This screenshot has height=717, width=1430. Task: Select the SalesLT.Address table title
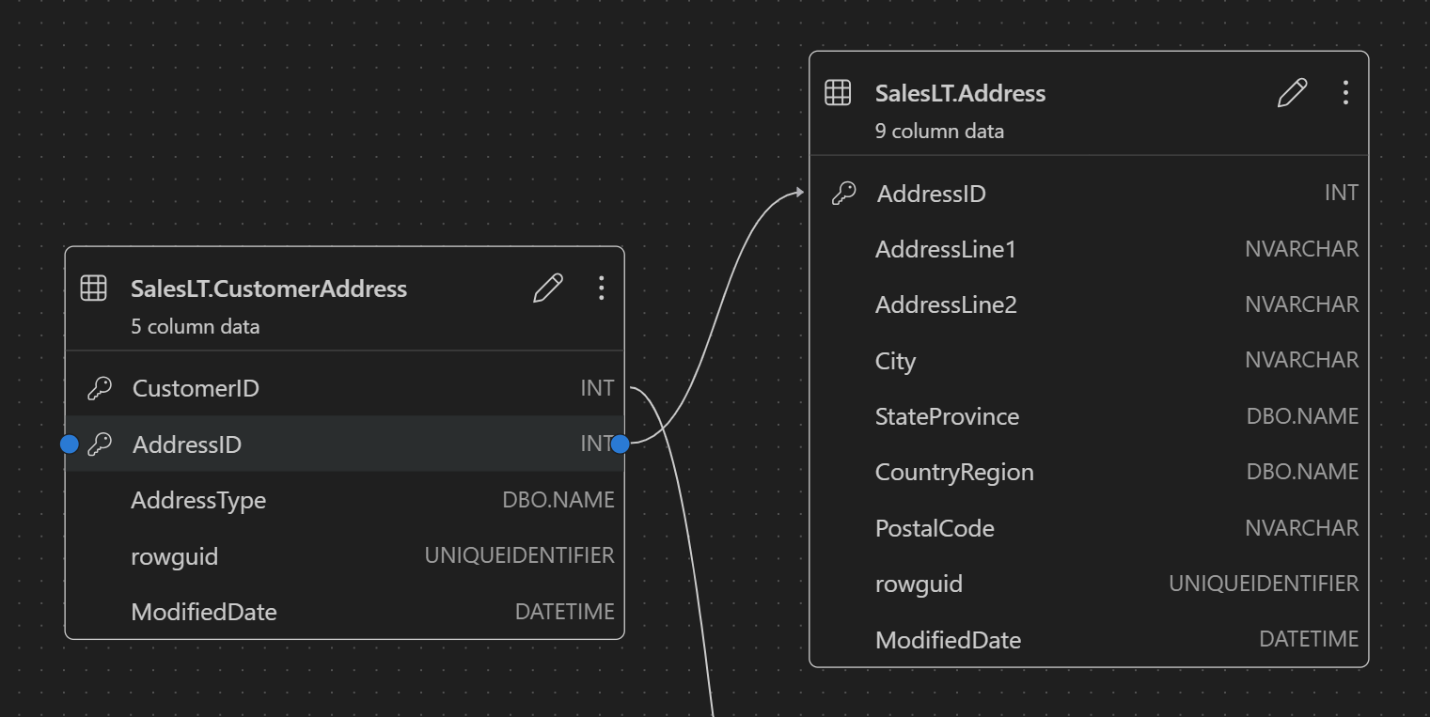click(958, 92)
